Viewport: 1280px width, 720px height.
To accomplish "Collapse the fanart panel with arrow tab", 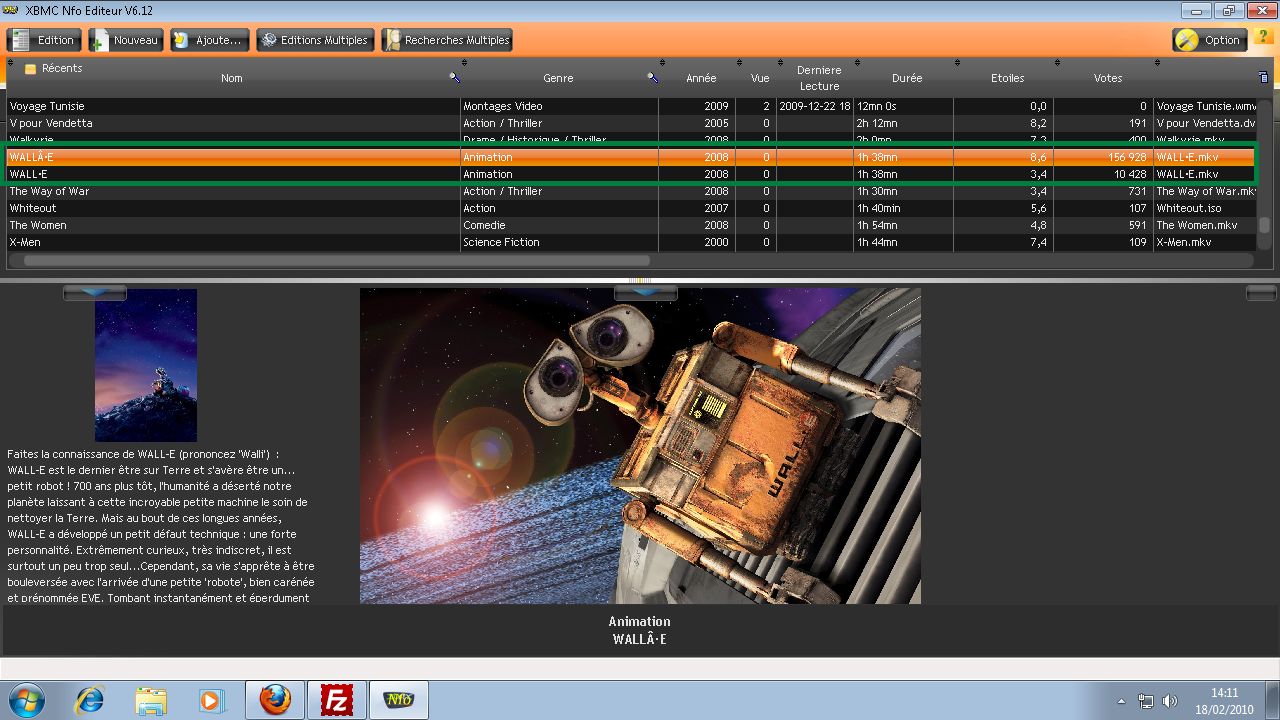I will 646,292.
